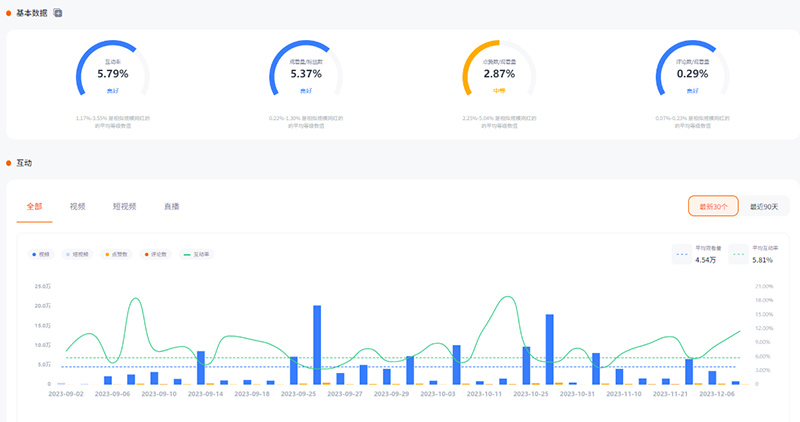Switch to the 短视频 tab
The image size is (800, 422).
click(x=124, y=206)
